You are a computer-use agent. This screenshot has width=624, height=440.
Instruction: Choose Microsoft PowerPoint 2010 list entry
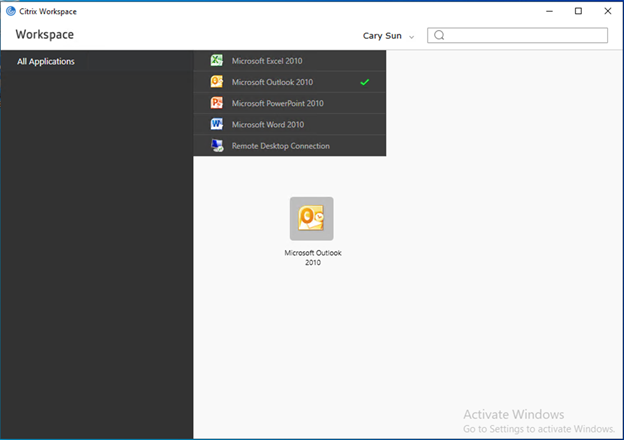[x=290, y=103]
